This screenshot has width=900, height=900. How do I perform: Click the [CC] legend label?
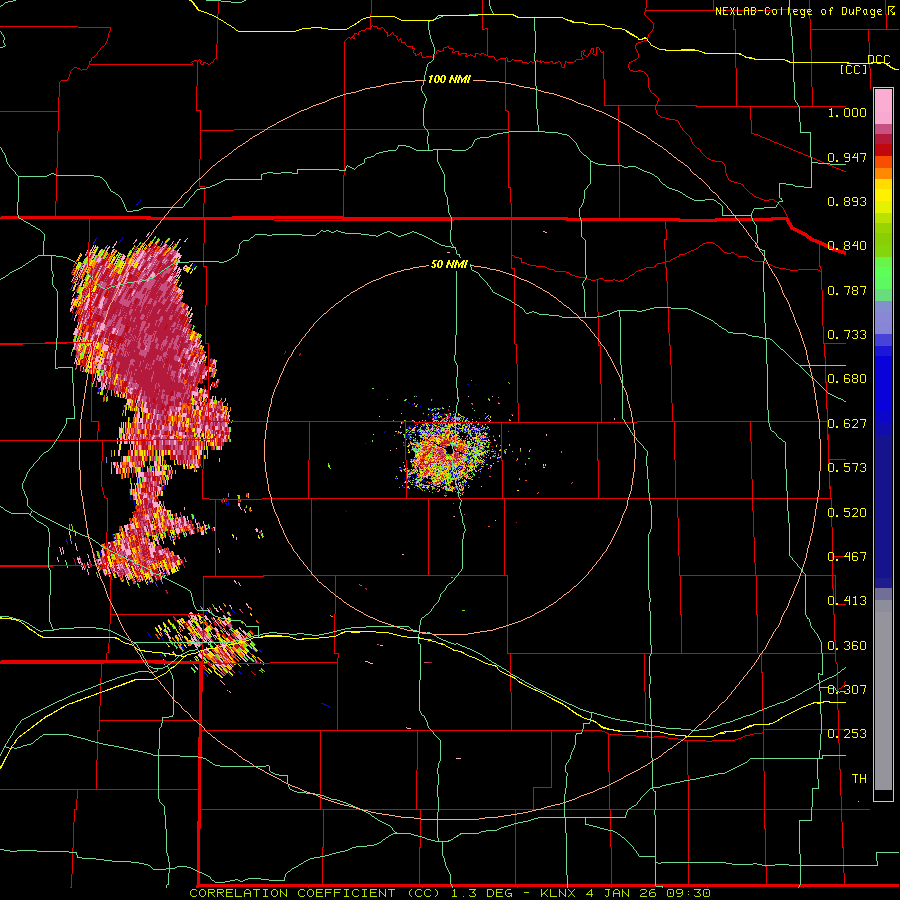854,70
